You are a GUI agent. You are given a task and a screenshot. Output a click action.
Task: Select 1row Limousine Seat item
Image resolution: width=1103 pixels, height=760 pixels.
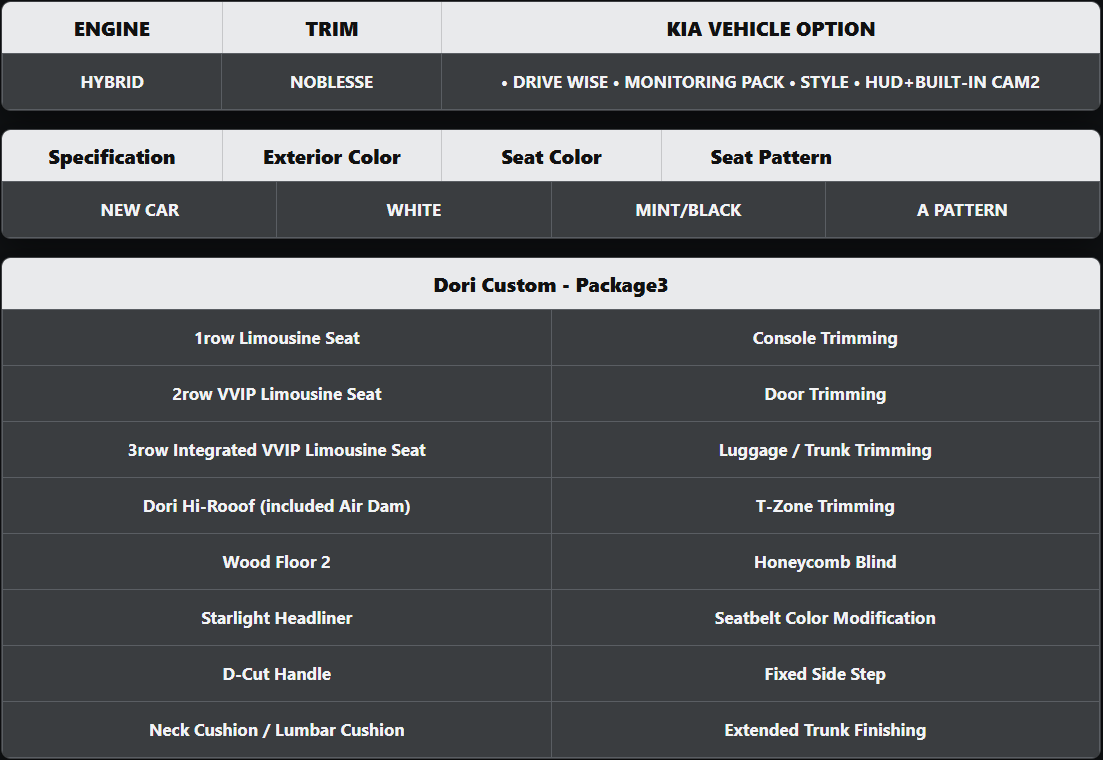pyautogui.click(x=277, y=338)
